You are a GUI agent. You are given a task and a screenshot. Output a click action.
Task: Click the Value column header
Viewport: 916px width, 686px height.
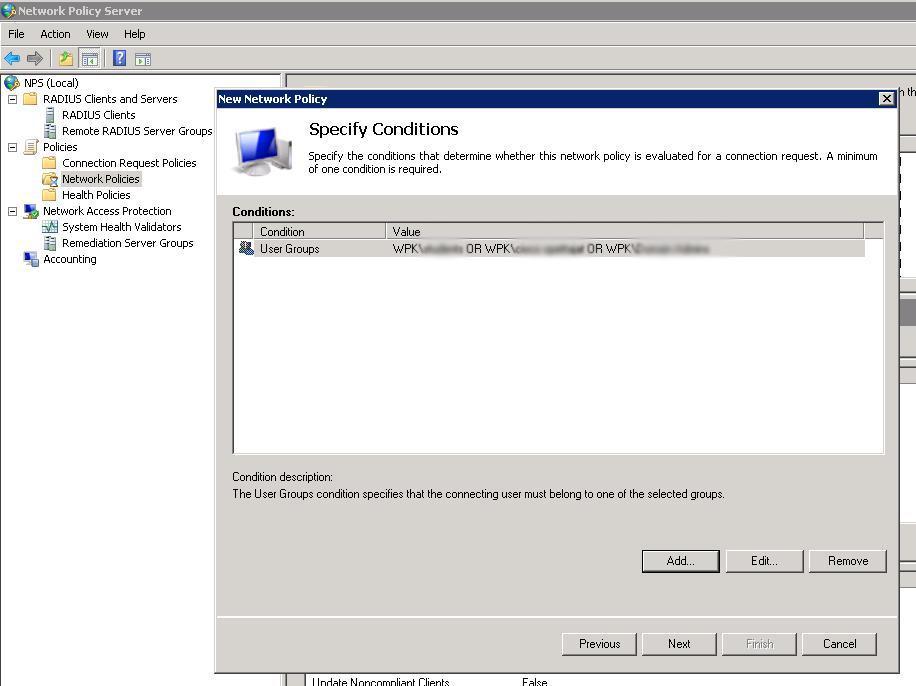624,231
